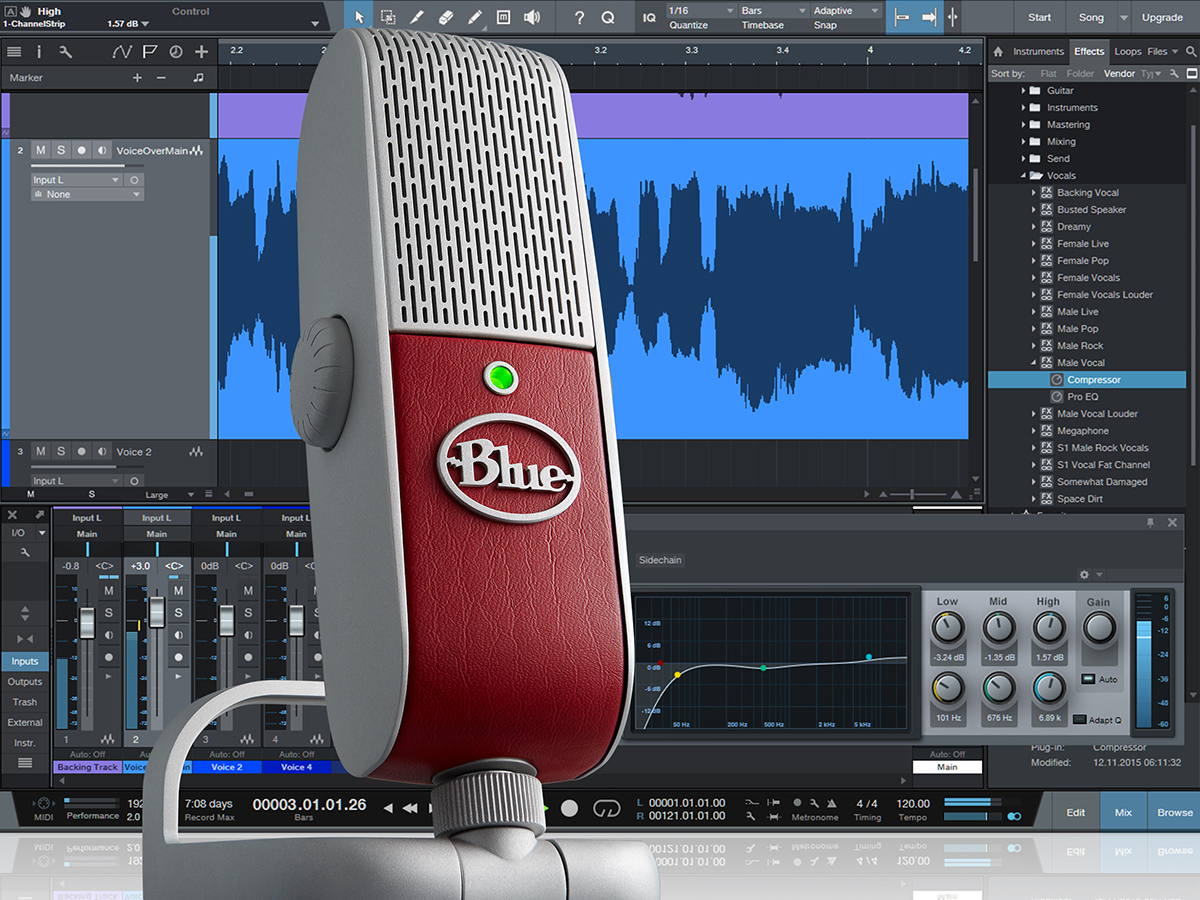Viewport: 1200px width, 900px height.
Task: Enable record arm on VoiceOverMain
Action: [82, 150]
